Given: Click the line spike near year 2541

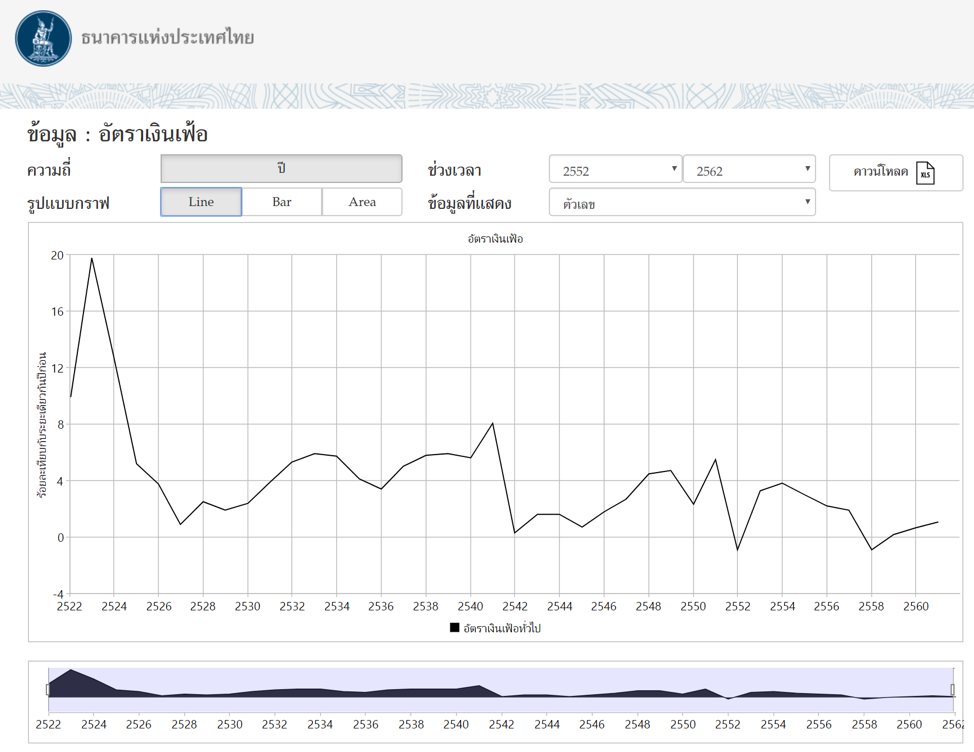Looking at the screenshot, I should coord(493,423).
